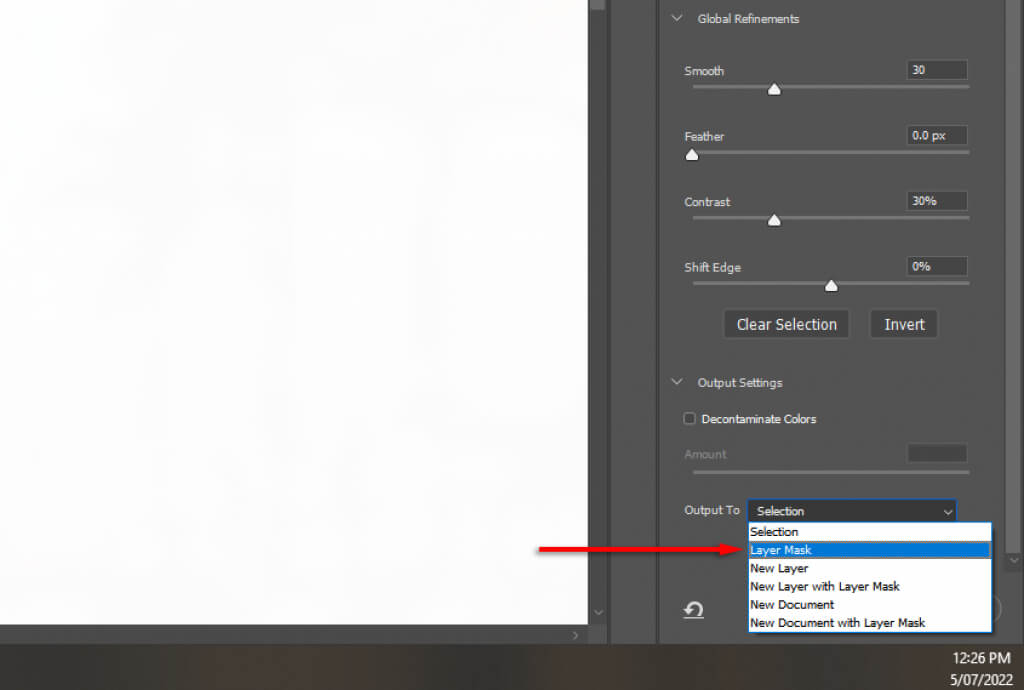Select the Smooth value showing 30
Screen dimensions: 1024x690
[x=936, y=69]
